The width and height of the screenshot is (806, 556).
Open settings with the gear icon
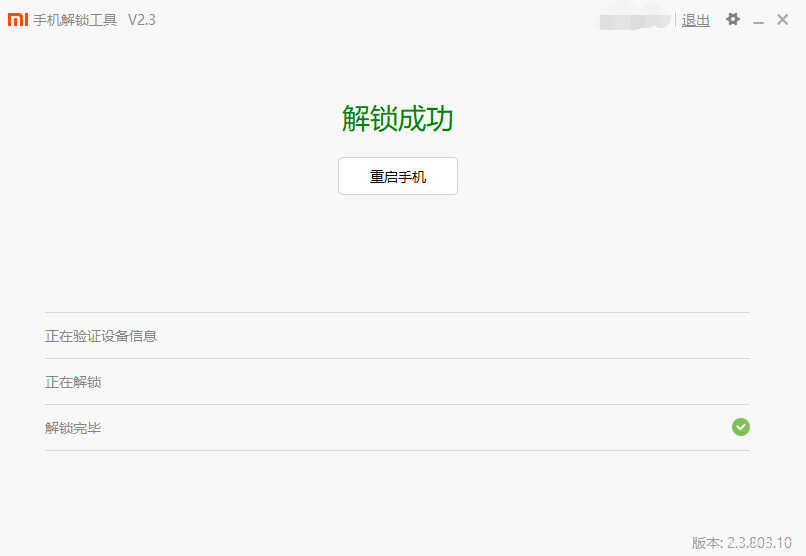(x=732, y=20)
